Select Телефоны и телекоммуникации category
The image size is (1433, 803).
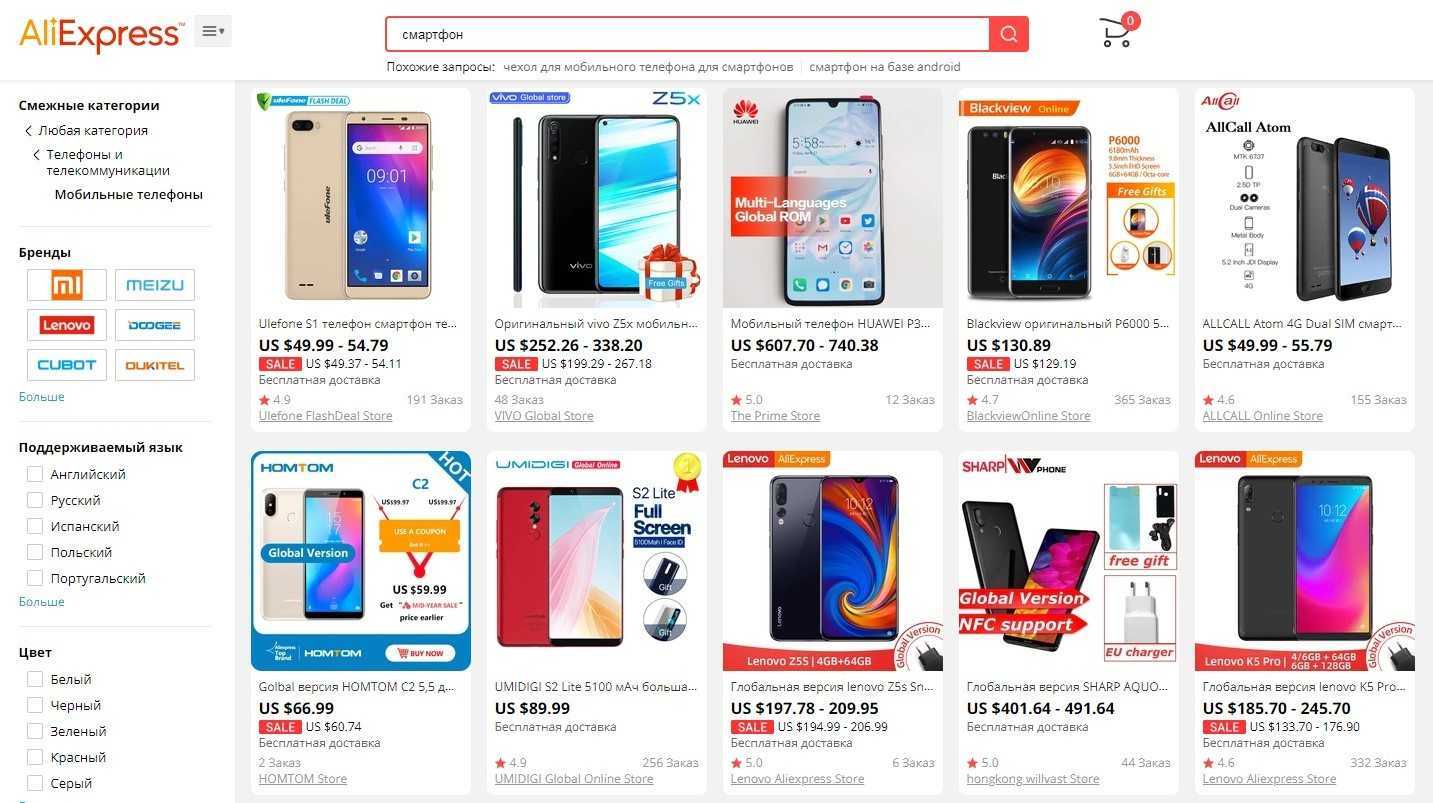click(x=108, y=162)
